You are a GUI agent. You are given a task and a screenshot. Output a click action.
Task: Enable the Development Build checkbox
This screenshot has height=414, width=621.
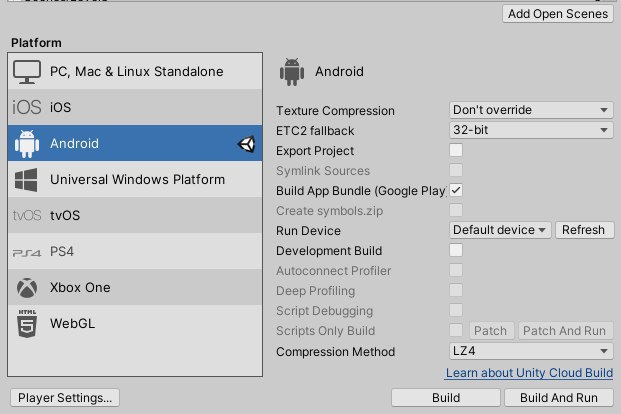[456, 250]
